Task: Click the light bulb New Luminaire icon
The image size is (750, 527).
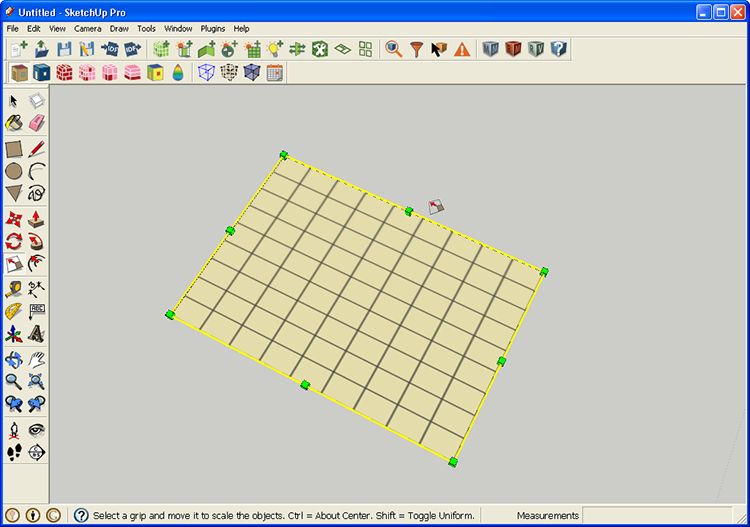Action: [x=275, y=49]
